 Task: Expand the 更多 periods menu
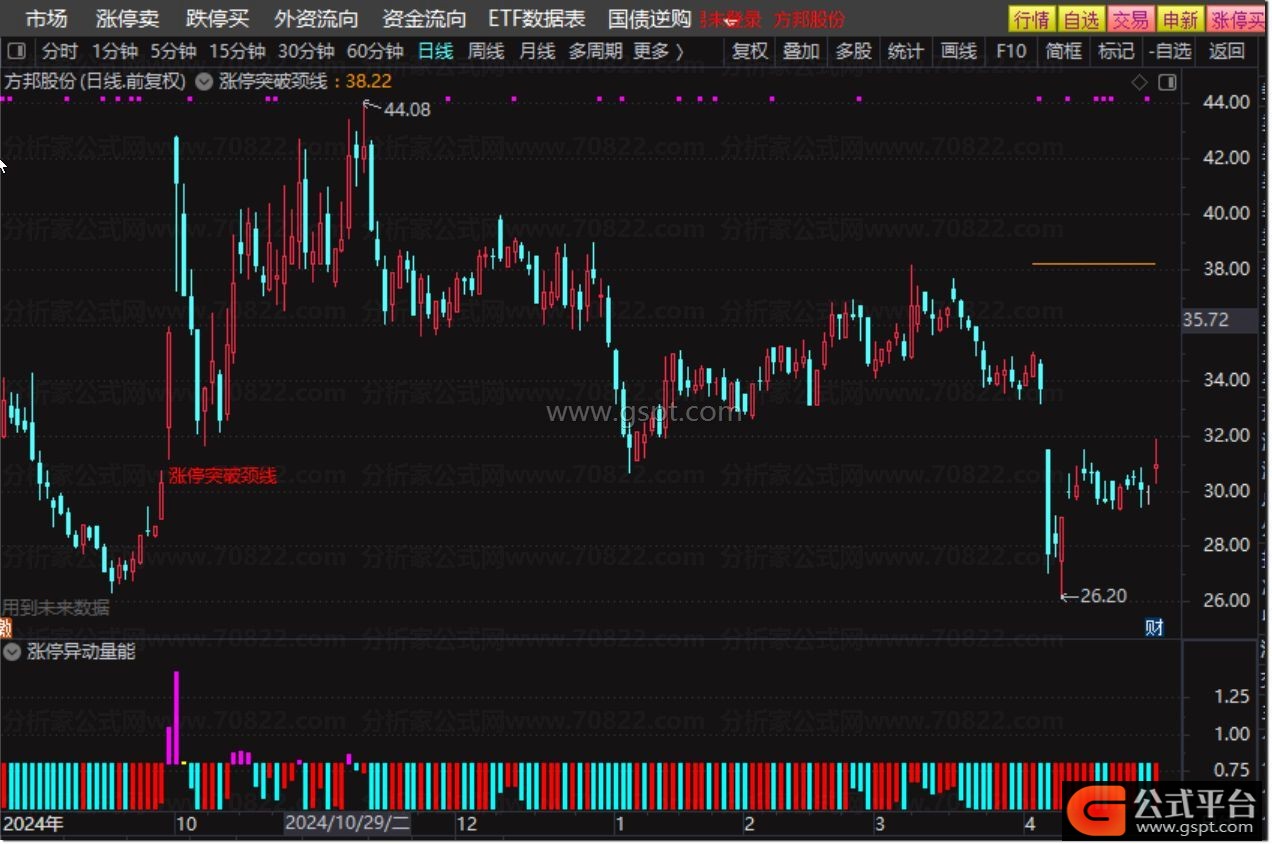(x=659, y=51)
